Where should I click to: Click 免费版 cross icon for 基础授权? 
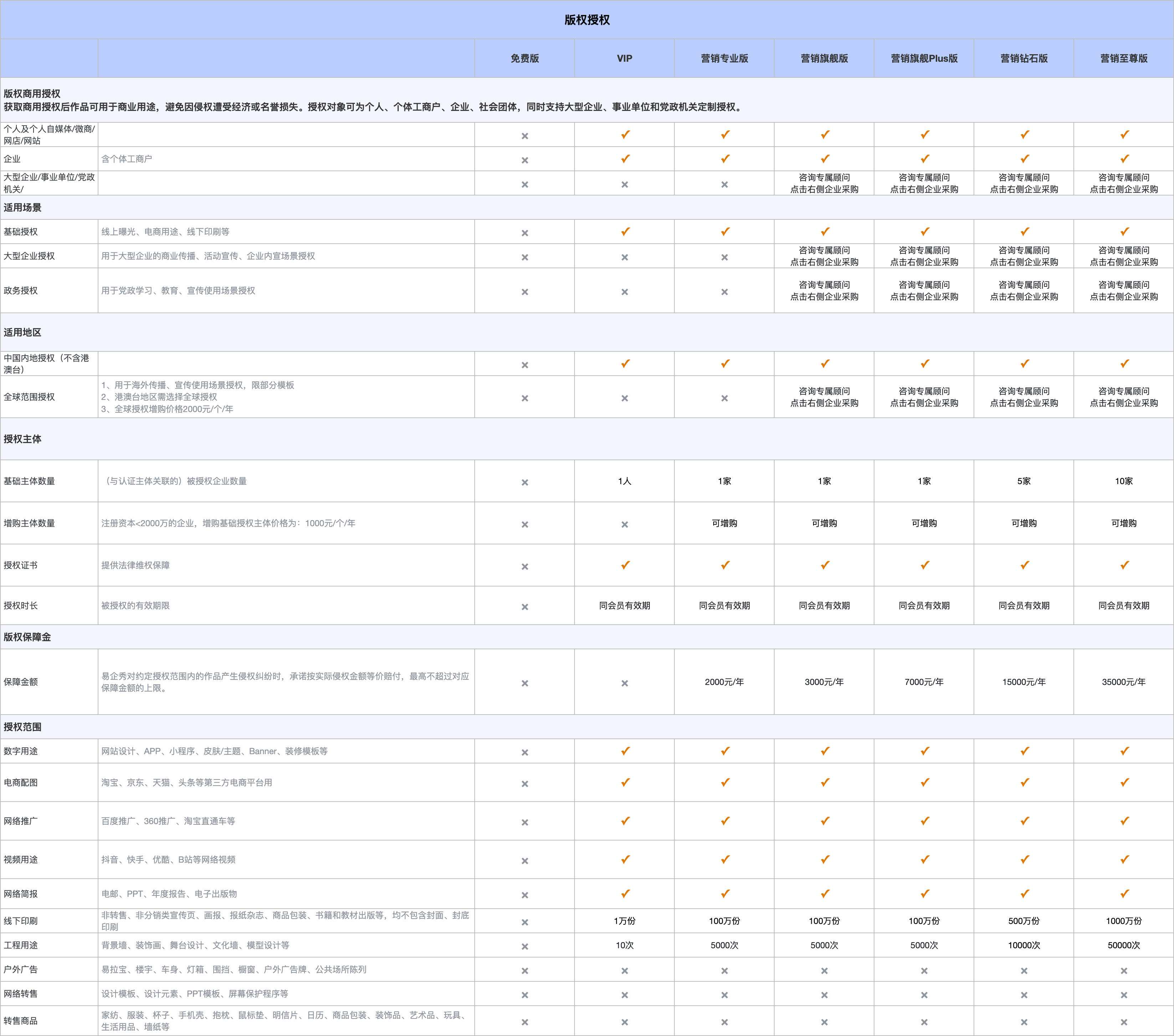pos(524,233)
